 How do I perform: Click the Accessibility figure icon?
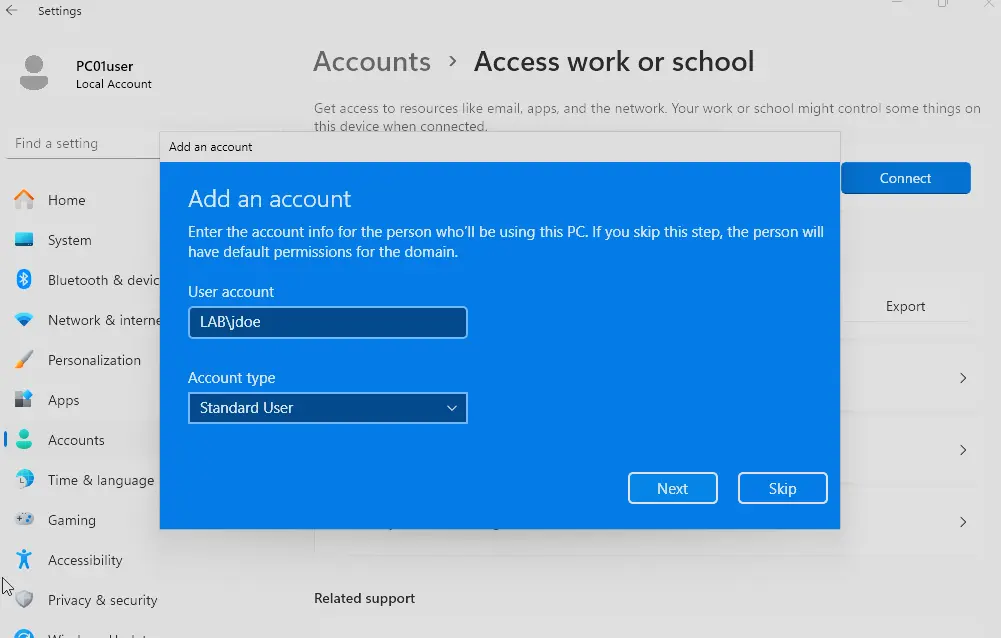point(24,559)
